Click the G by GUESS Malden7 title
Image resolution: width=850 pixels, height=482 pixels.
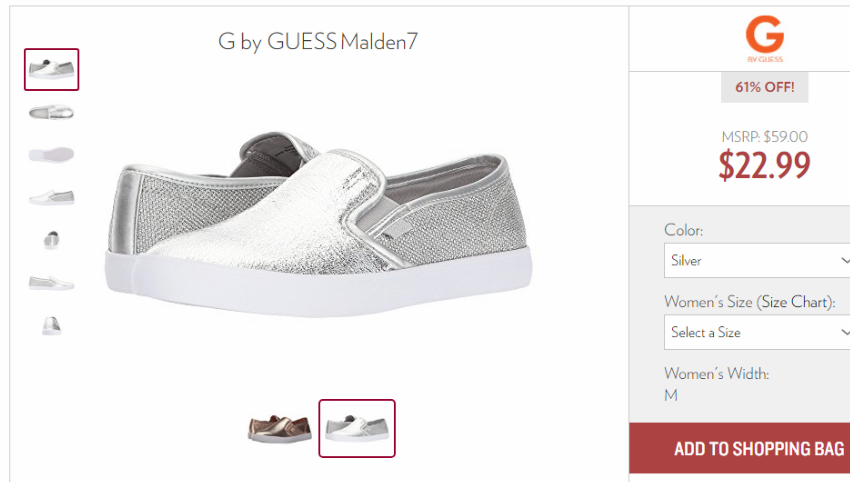pyautogui.click(x=318, y=42)
